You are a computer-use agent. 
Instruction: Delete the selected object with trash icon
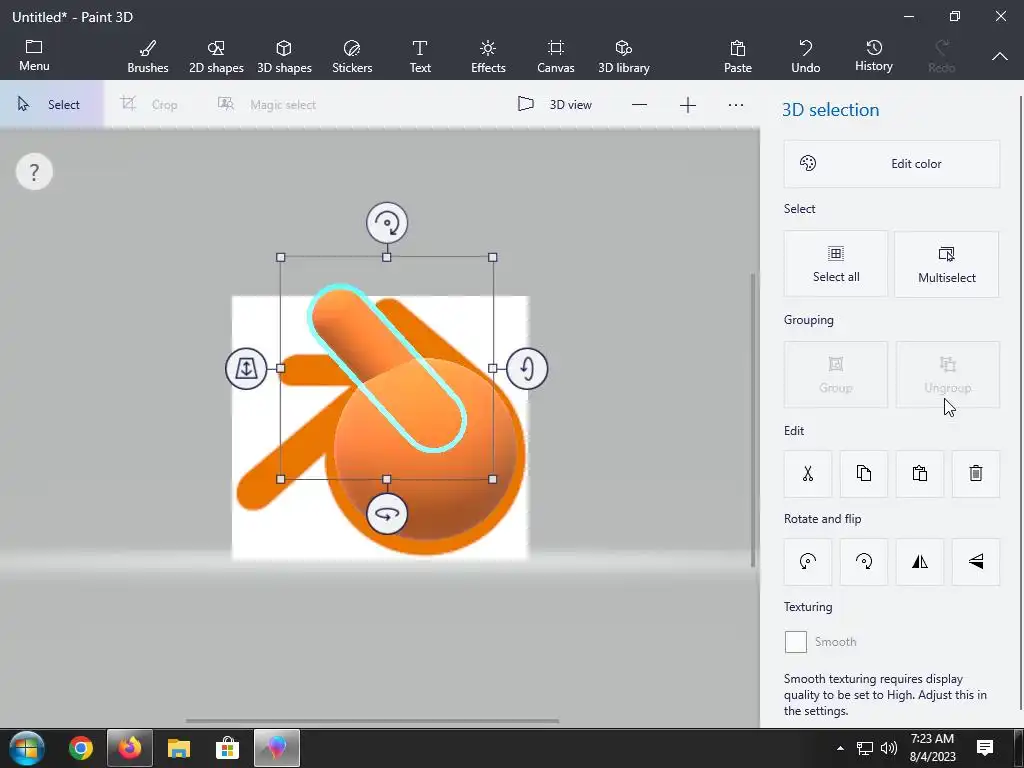pos(976,473)
